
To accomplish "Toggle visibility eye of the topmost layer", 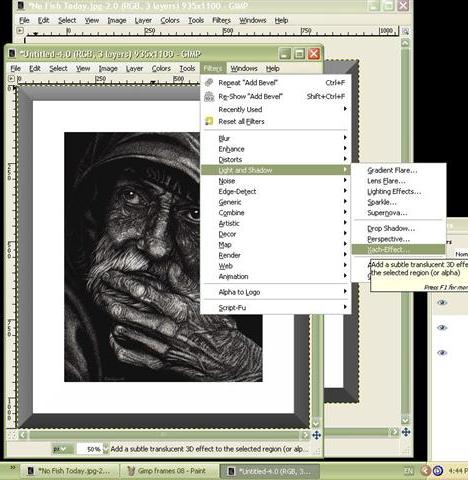I will [x=442, y=302].
